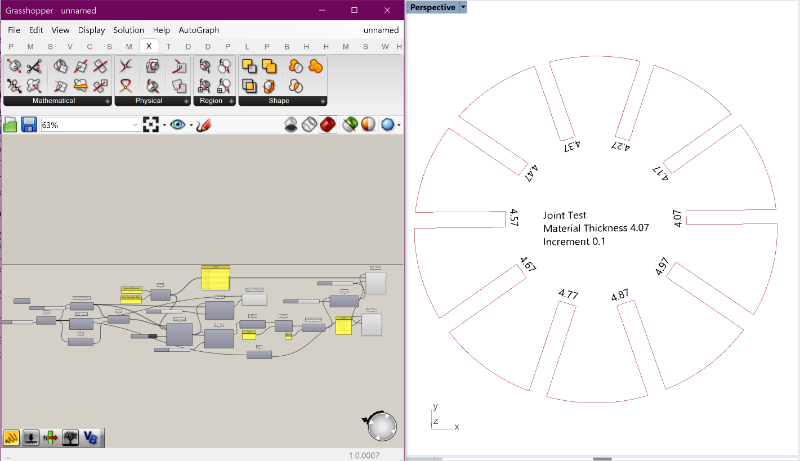800x461 pixels.
Task: Select the active X (Intersect) tab
Action: pyautogui.click(x=148, y=46)
